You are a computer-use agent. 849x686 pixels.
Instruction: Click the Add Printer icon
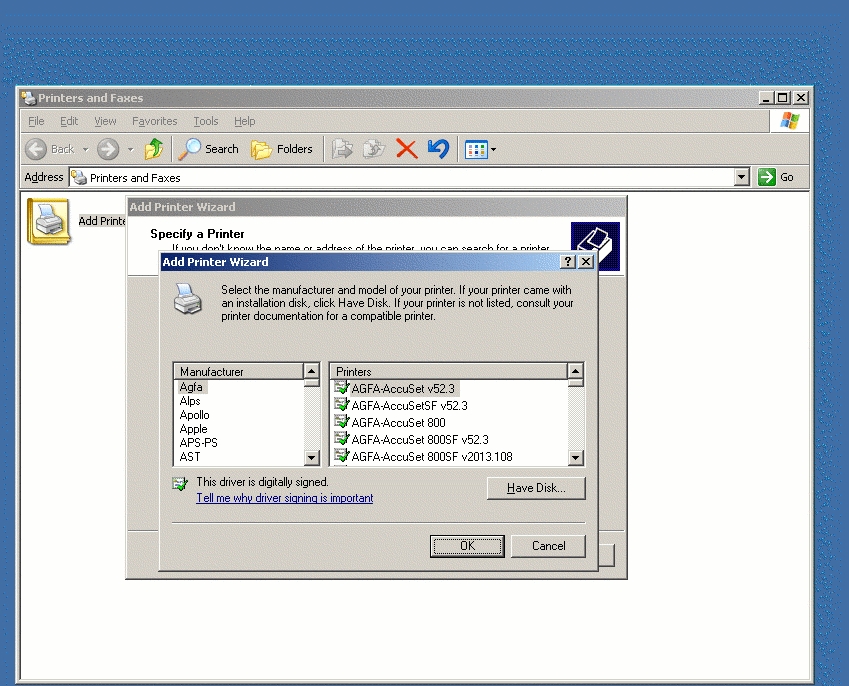(x=48, y=220)
